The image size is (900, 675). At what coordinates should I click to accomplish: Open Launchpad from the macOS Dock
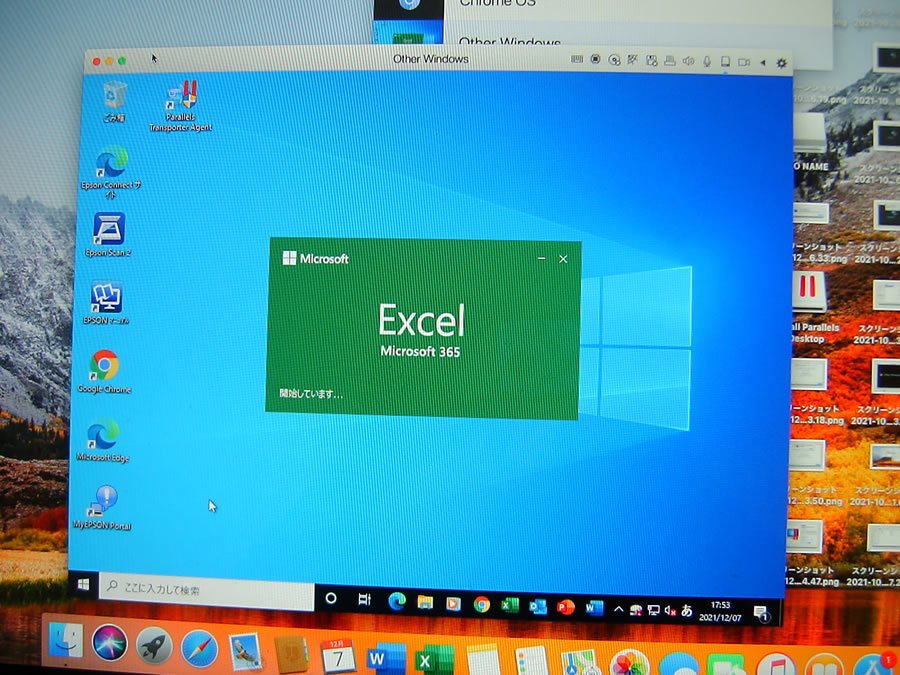coord(154,646)
